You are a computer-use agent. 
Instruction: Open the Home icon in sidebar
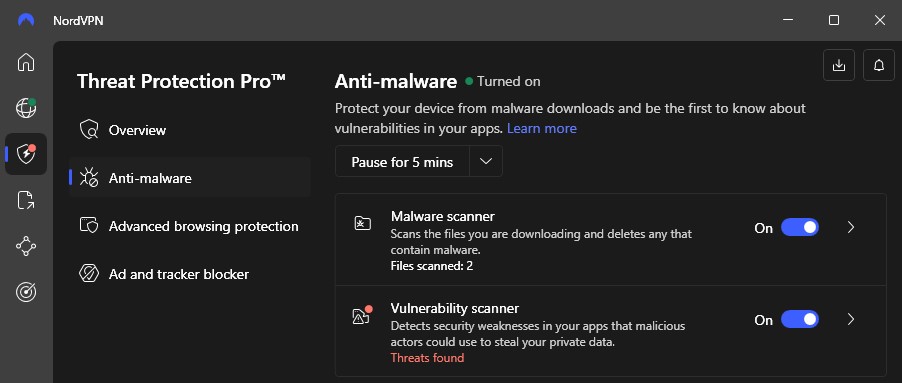26,62
